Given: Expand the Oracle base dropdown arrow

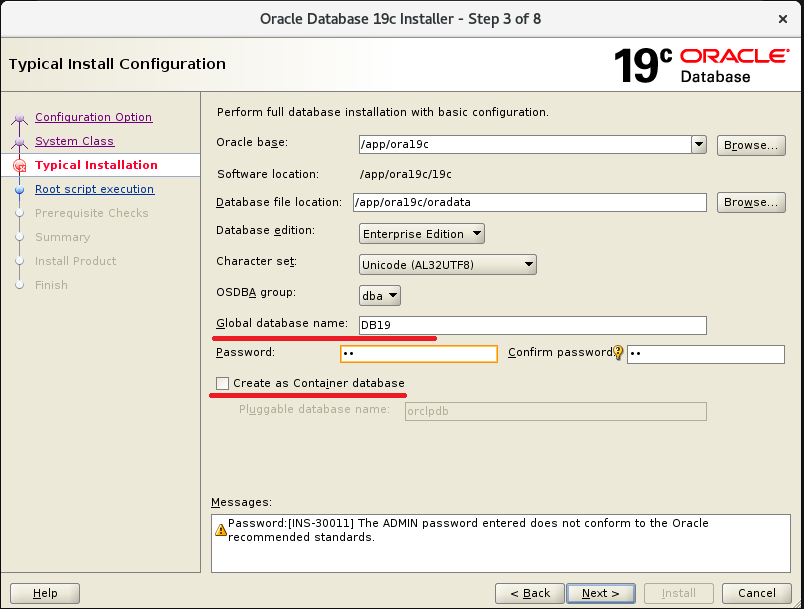Looking at the screenshot, I should pyautogui.click(x=699, y=145).
